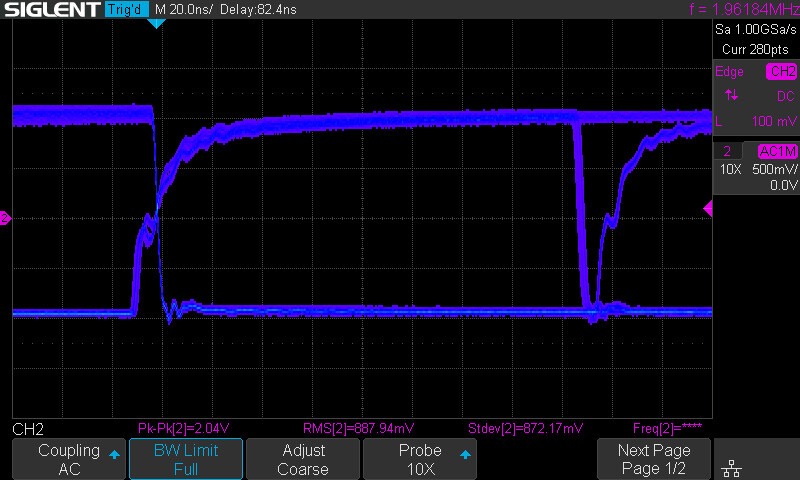This screenshot has height=480, width=800.
Task: Click the CH2 menu title label
Action: click(x=28, y=429)
